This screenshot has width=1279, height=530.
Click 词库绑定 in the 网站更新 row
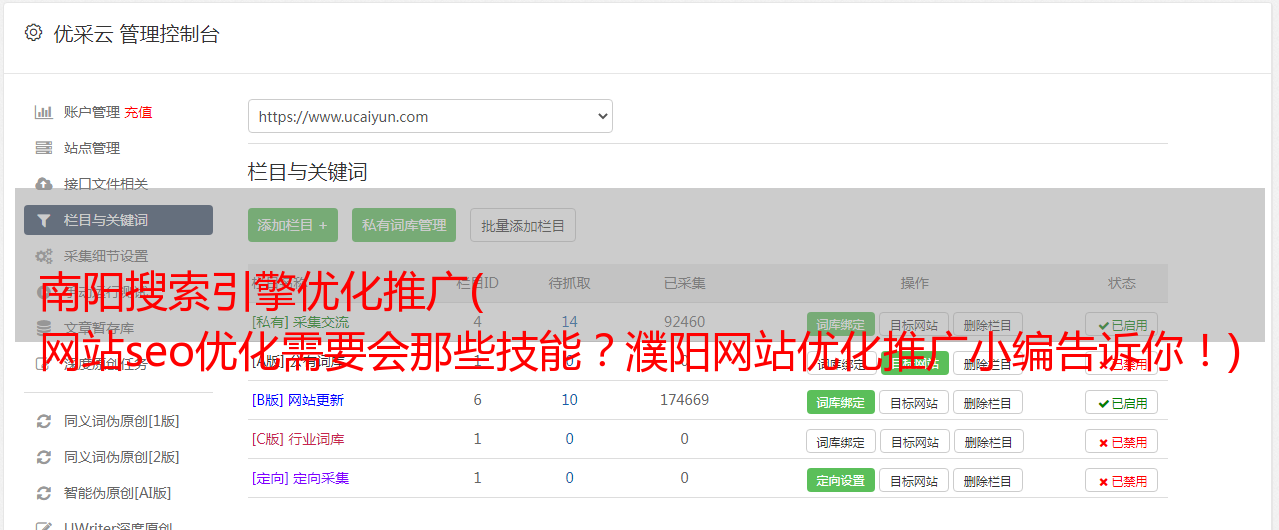841,402
